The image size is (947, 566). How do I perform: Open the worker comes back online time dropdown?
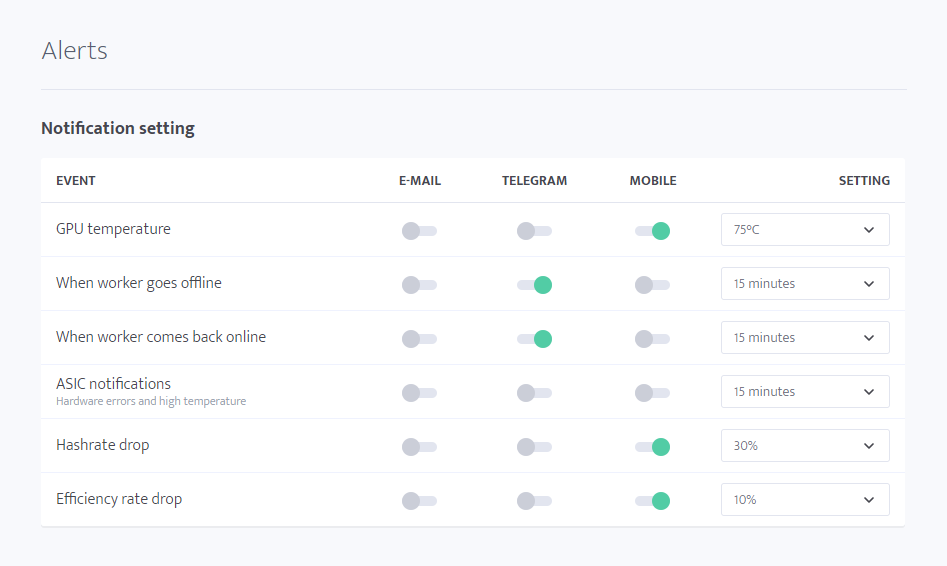coord(805,338)
